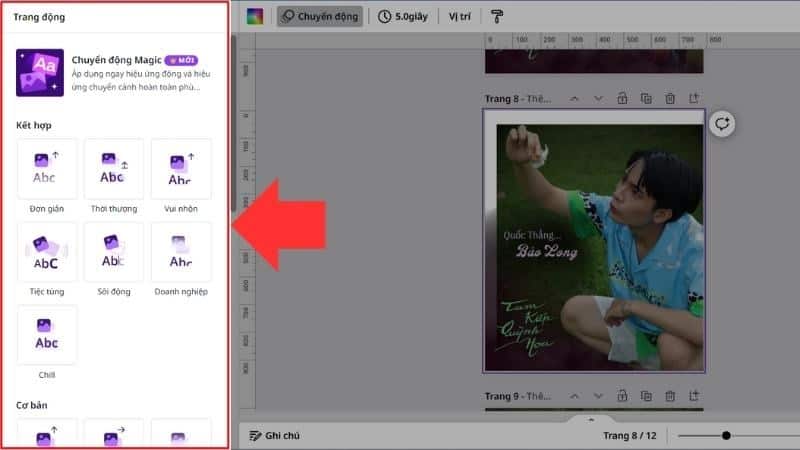The image size is (800, 450).
Task: Apply the Thời thượng page animation
Action: (x=113, y=168)
